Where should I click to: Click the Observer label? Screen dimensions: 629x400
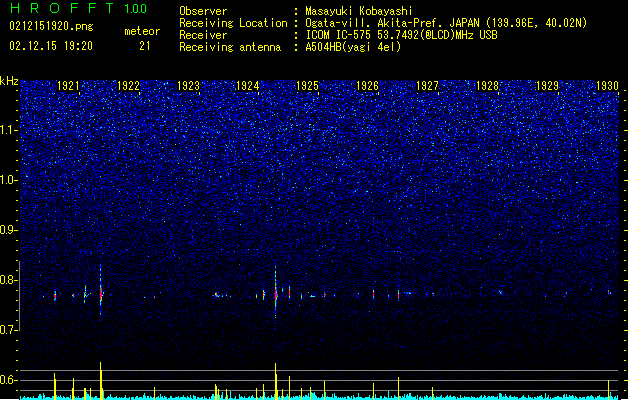point(203,11)
